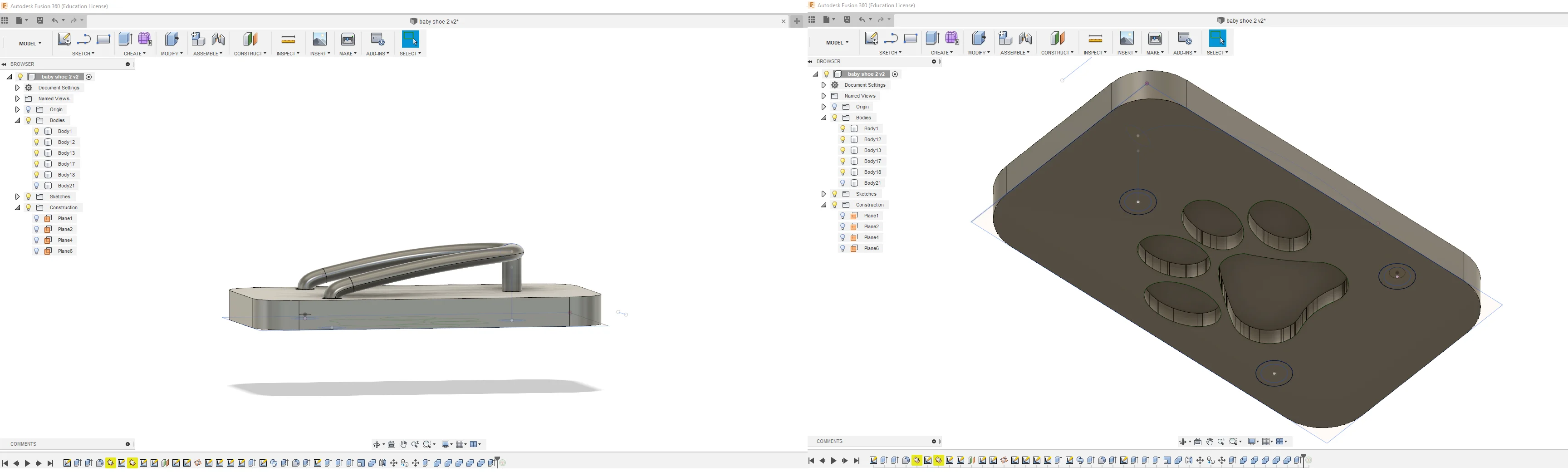This screenshot has width=1568, height=472.
Task: Click the Save icon in the left window
Action: coord(40,21)
